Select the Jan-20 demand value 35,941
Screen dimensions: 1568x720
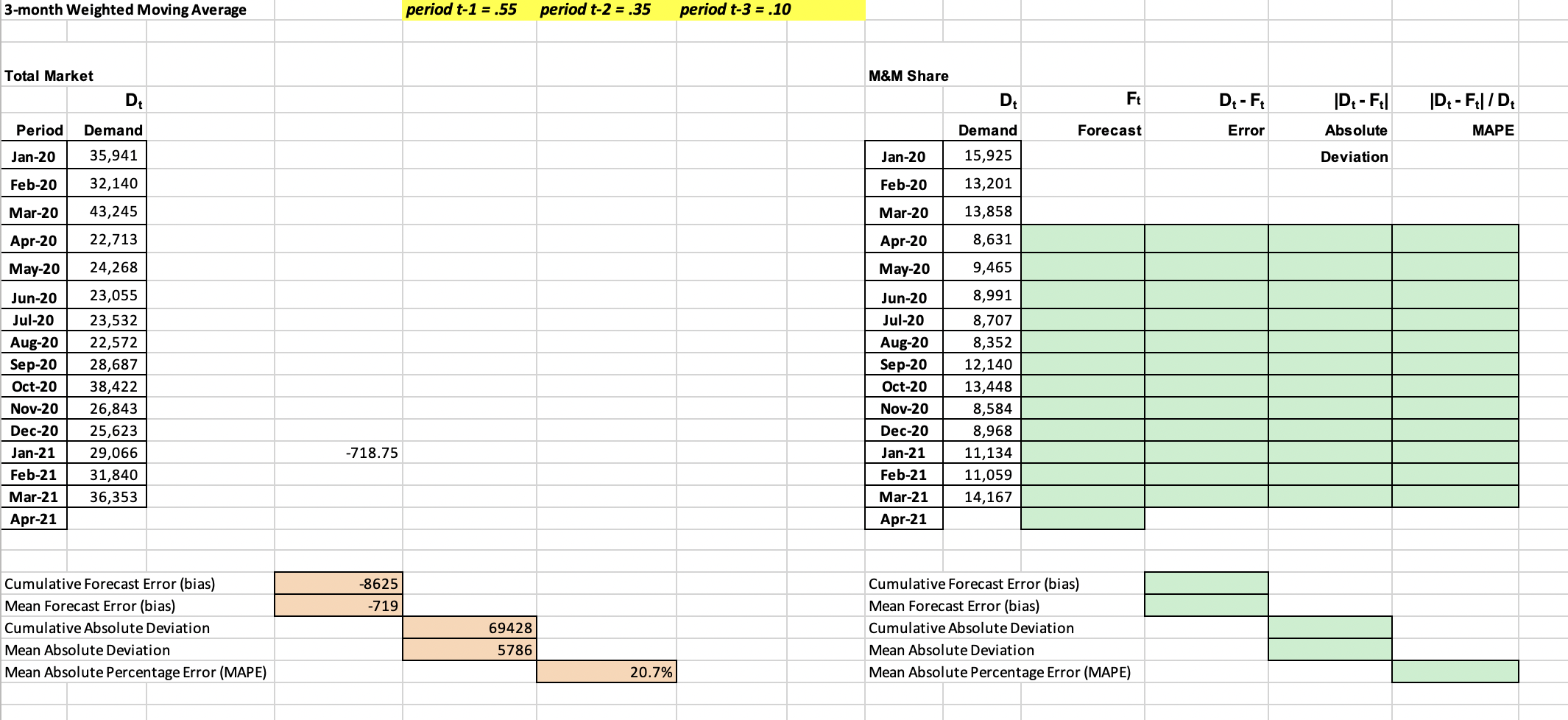(107, 155)
